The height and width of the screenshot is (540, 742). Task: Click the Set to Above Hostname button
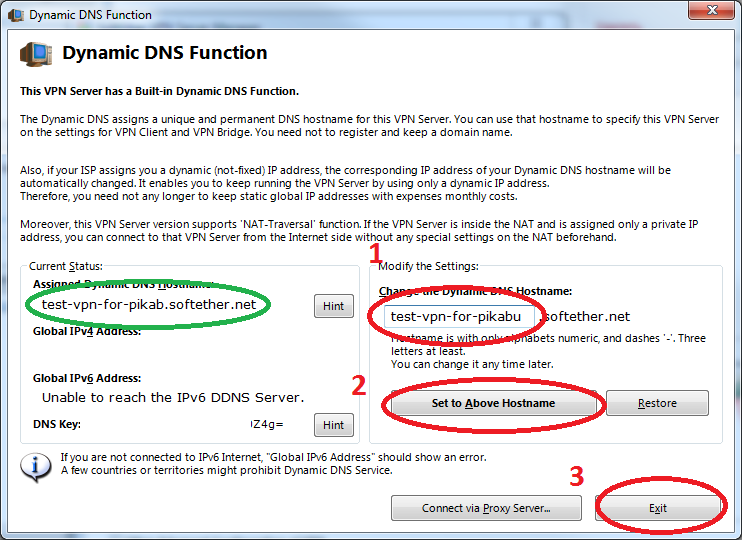493,403
